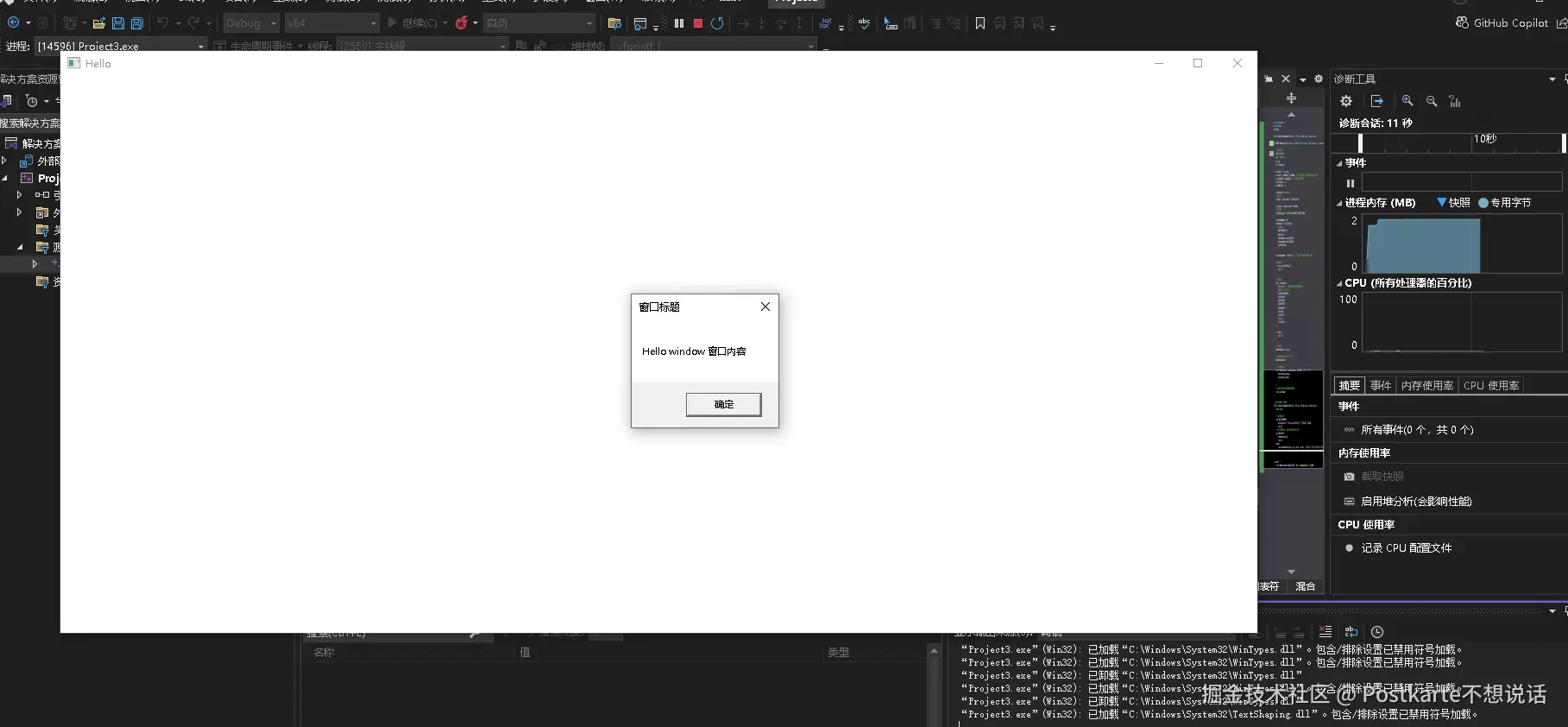Select the 混合 tab below editor
This screenshot has height=727, width=1568.
pos(1305,586)
